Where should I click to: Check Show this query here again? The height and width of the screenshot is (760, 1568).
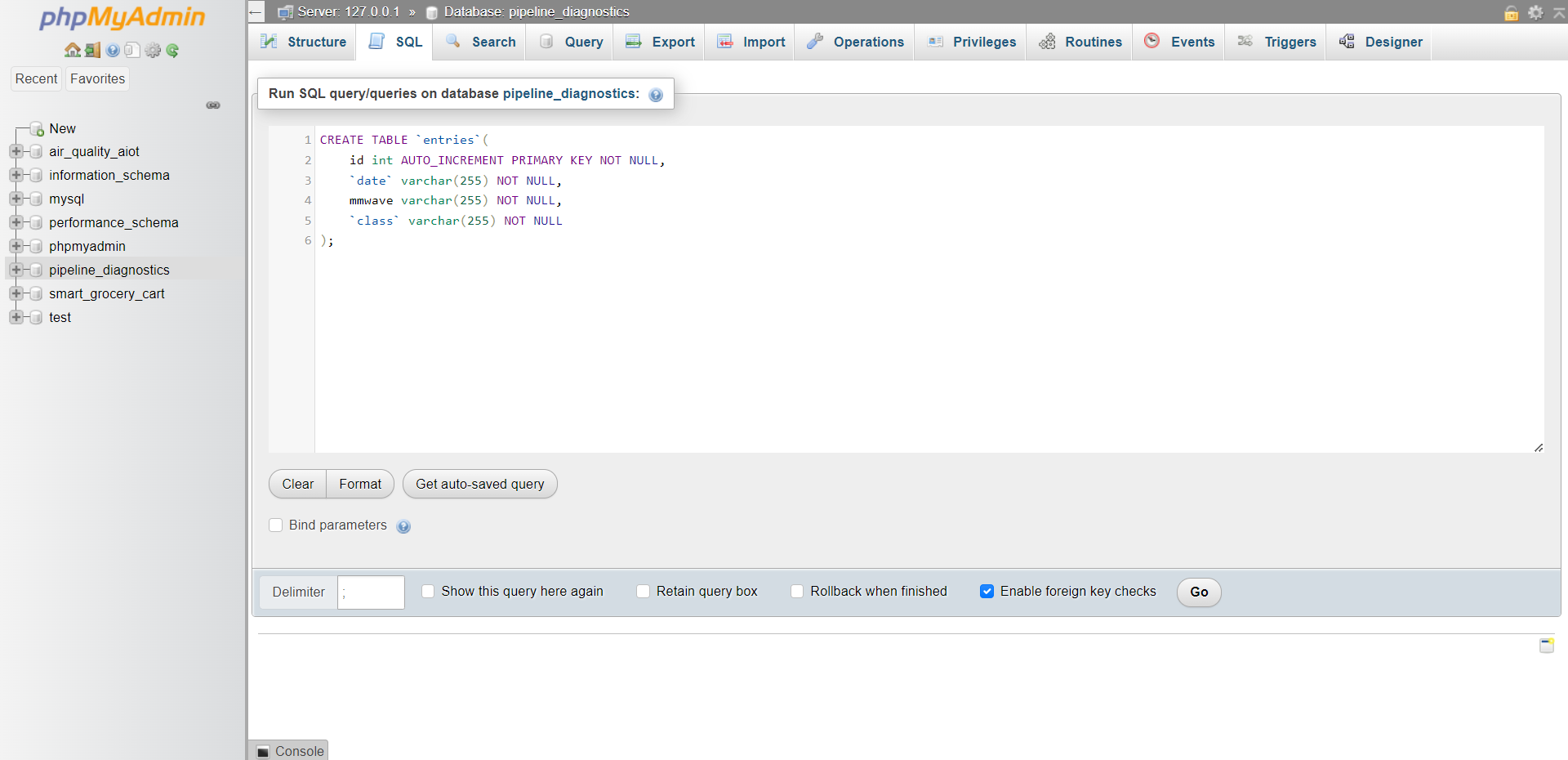click(428, 591)
